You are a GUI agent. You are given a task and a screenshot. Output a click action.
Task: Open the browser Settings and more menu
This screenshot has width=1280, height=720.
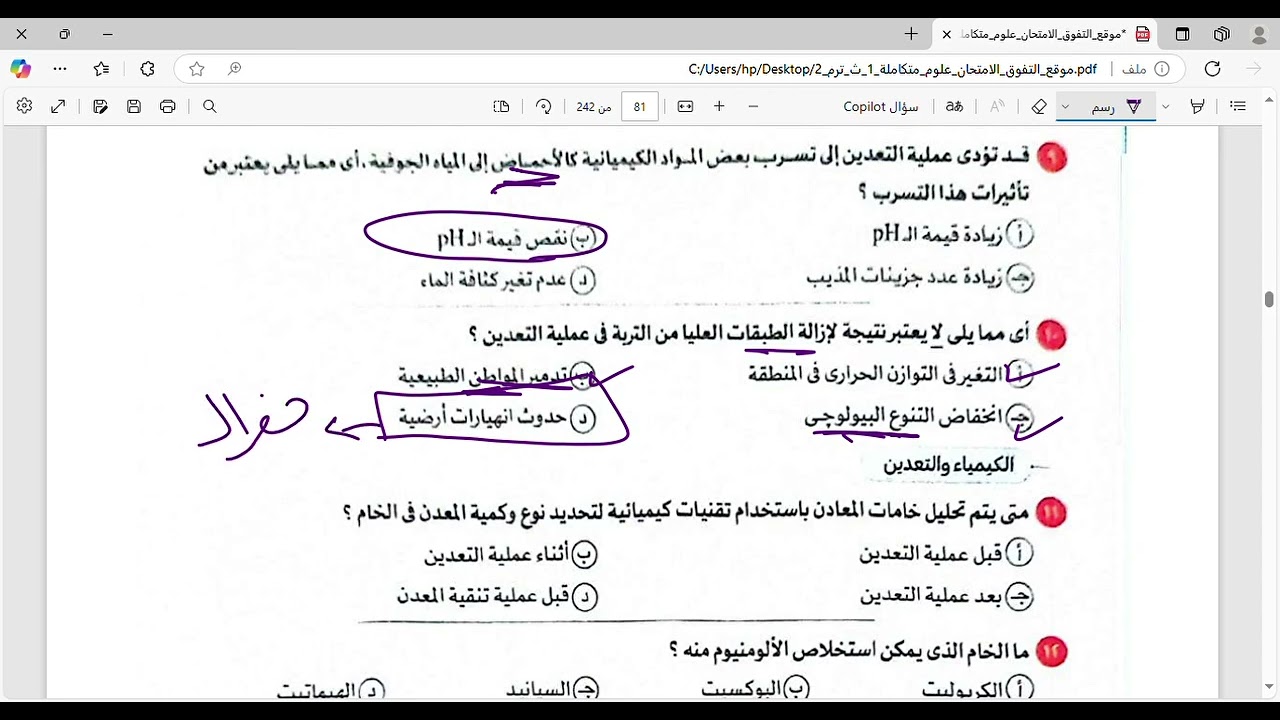(x=61, y=69)
